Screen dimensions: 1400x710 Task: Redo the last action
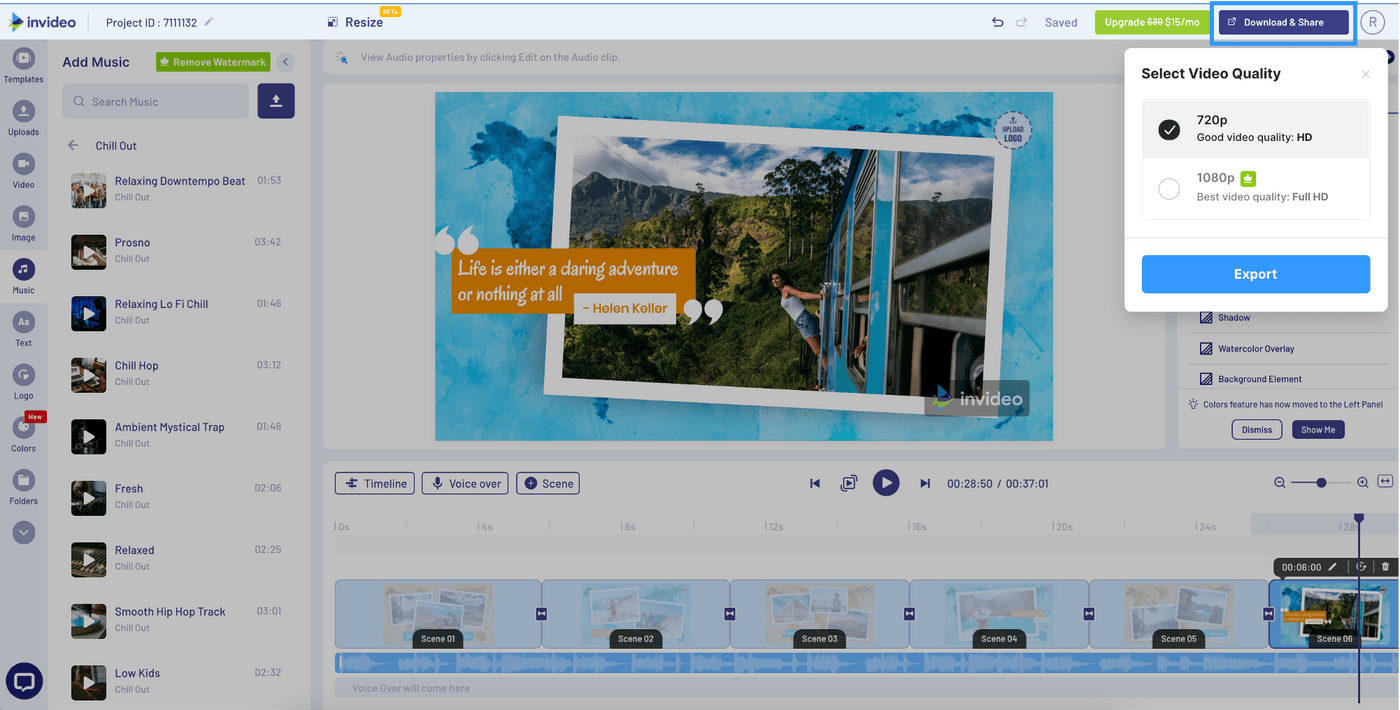(x=1021, y=21)
